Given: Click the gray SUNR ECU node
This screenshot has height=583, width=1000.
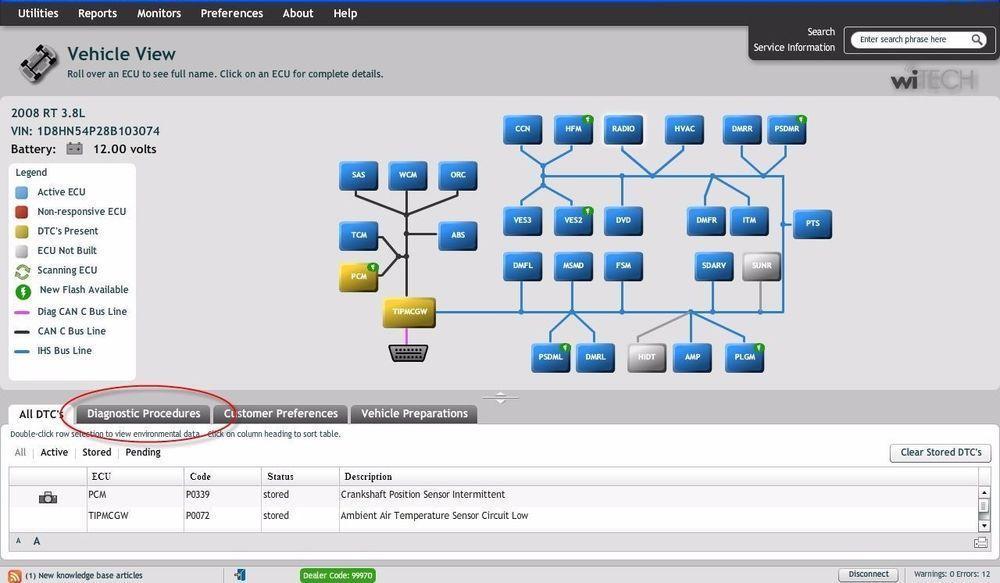Looking at the screenshot, I should [x=761, y=266].
